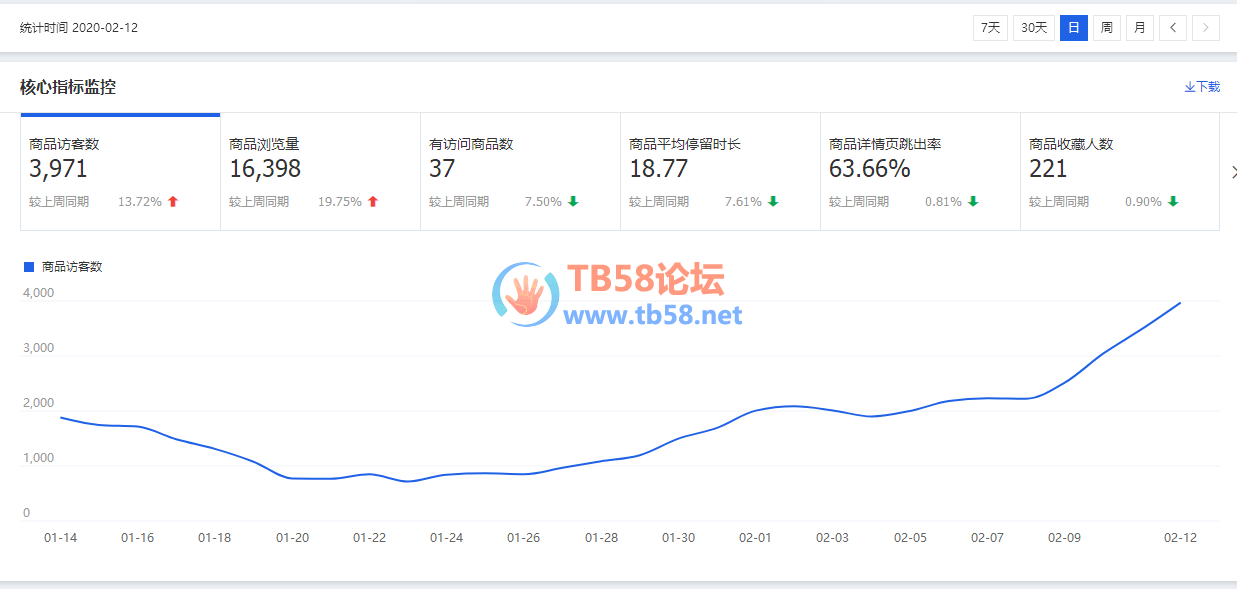The width and height of the screenshot is (1237, 589).
Task: Click the 下载 download link
Action: pyautogui.click(x=1202, y=87)
